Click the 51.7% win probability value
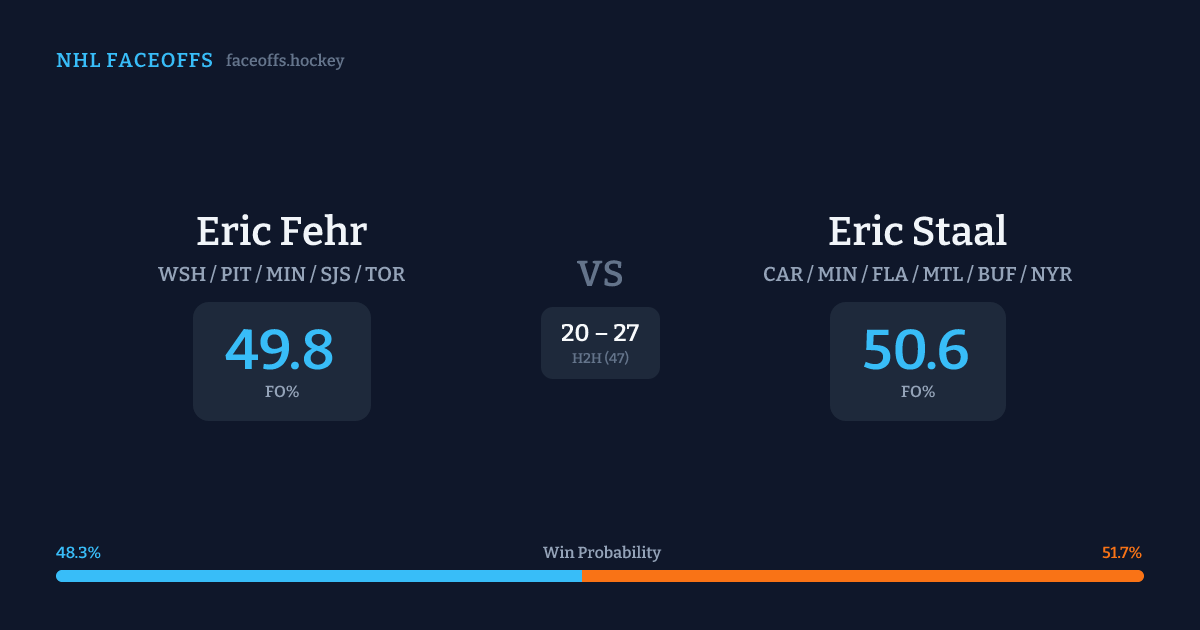Viewport: 1200px width, 630px height. (1122, 553)
